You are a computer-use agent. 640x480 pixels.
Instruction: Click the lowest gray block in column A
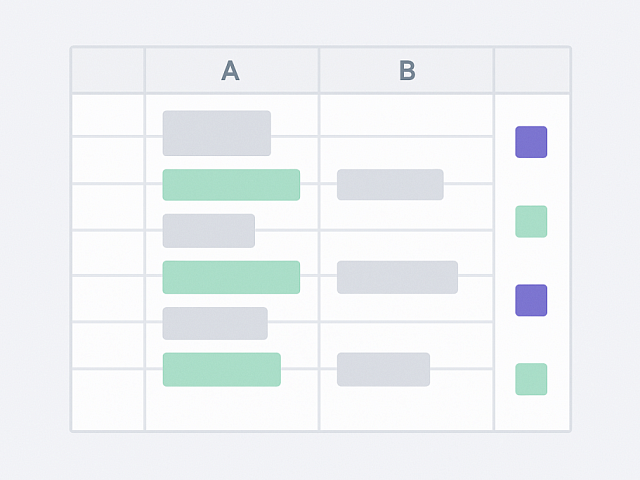pos(215,323)
